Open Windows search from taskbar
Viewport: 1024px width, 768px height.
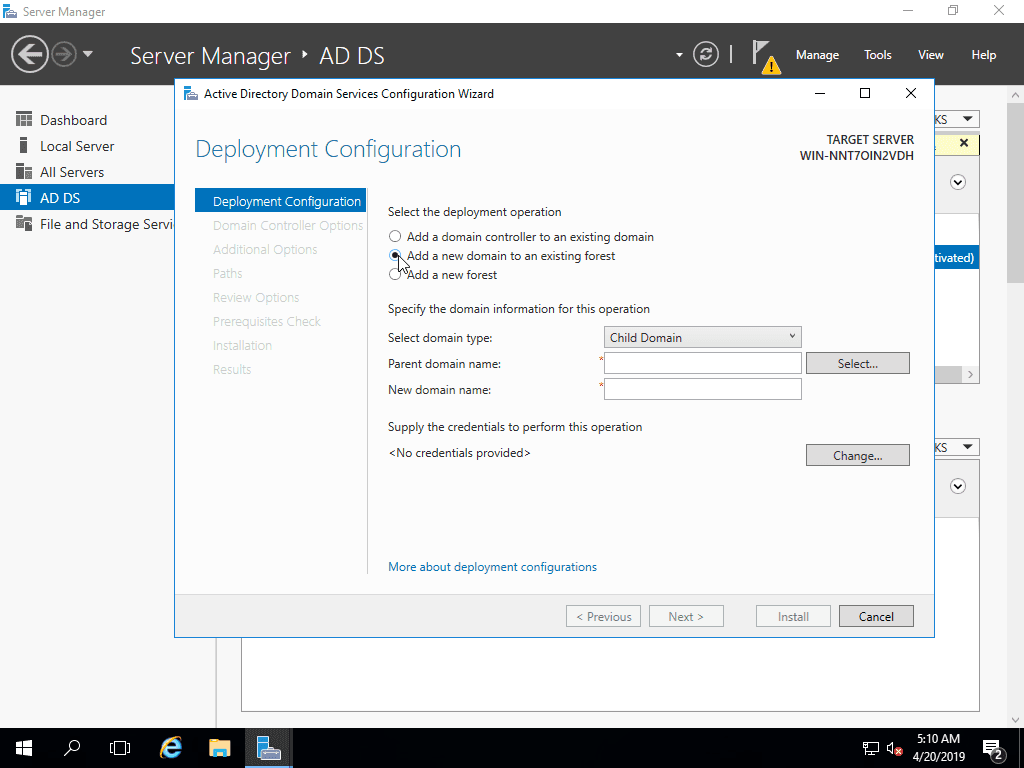72,748
